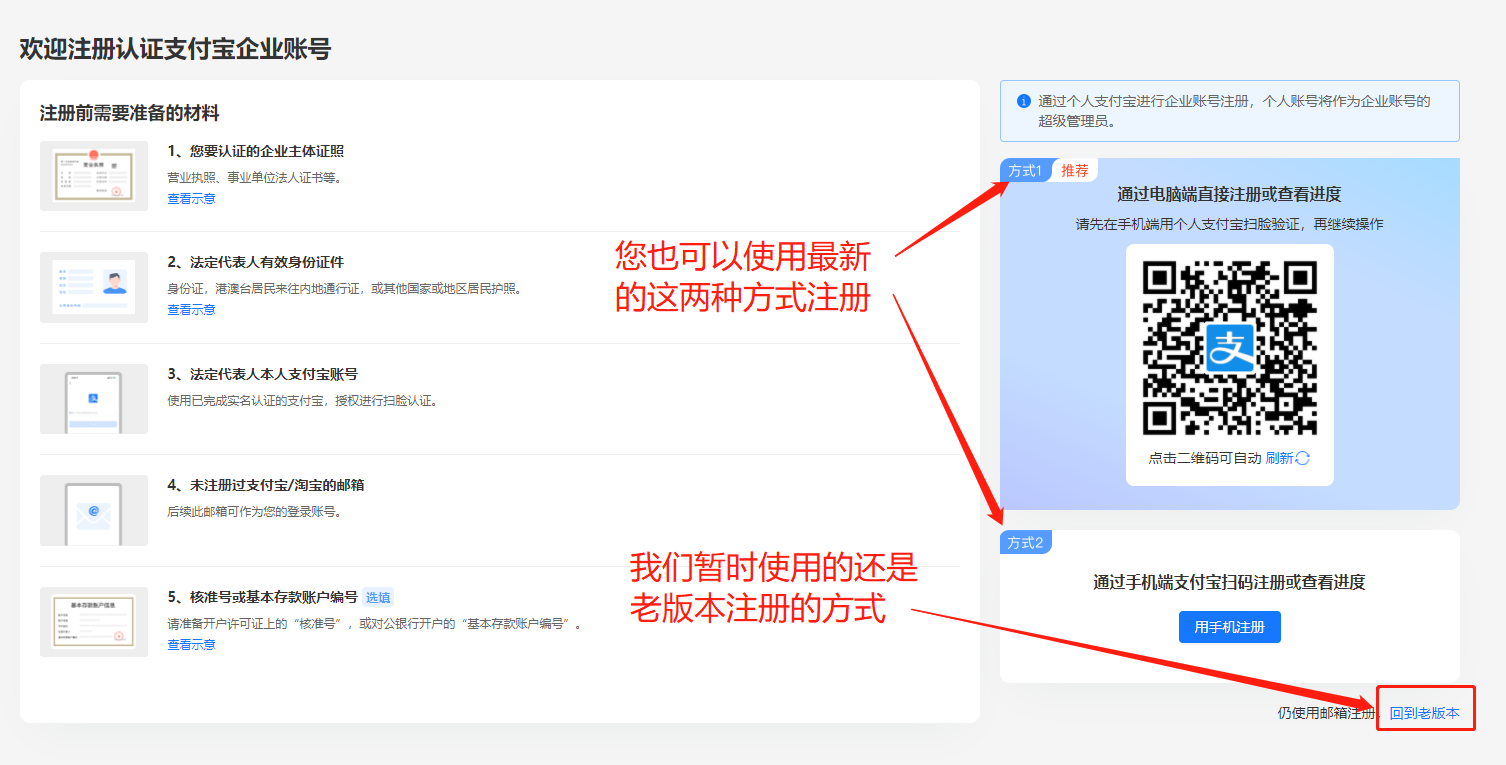Click the Alipay QR code
The height and width of the screenshot is (765, 1506).
(1229, 348)
